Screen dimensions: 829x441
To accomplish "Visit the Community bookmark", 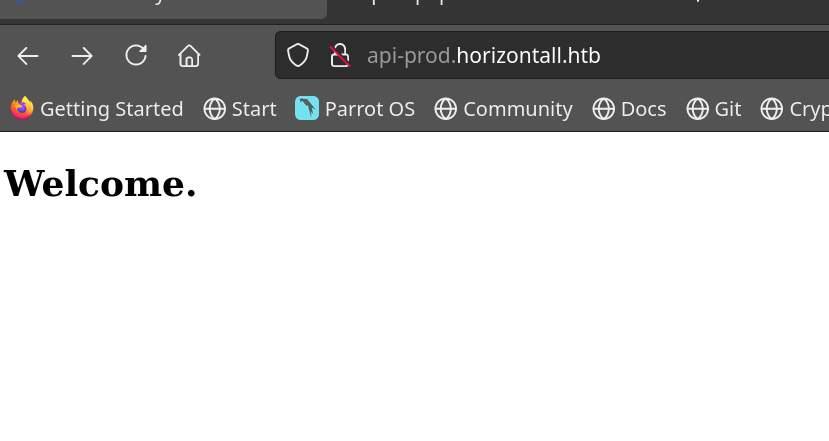I will tap(503, 109).
